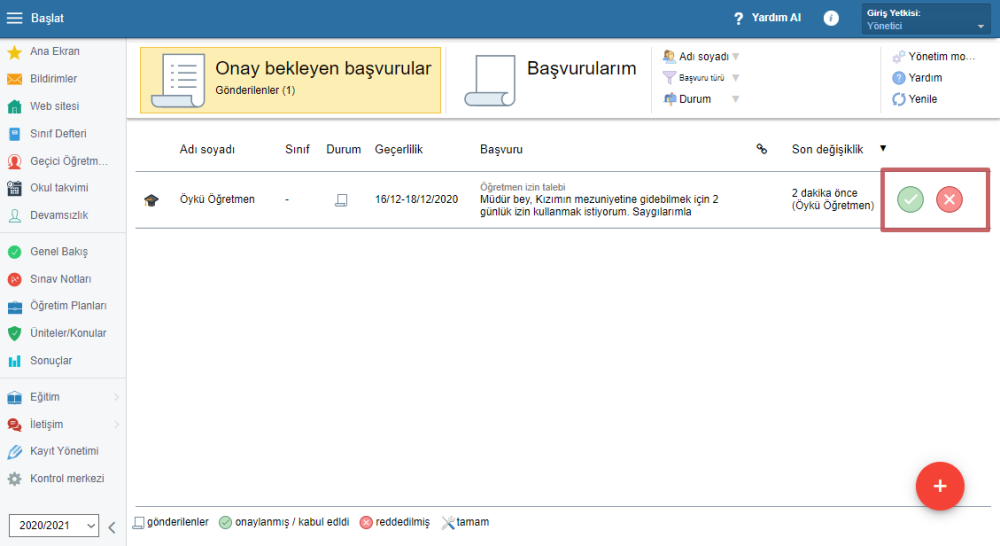The width and height of the screenshot is (1000, 546).
Task: Reject Öykü Öğretmen's request with red X
Action: pyautogui.click(x=949, y=200)
